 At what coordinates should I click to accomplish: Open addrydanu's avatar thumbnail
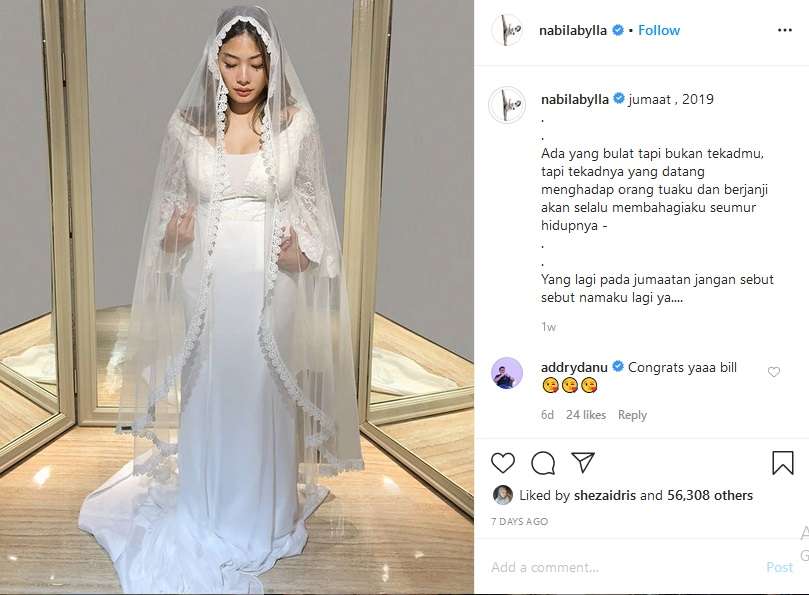[x=507, y=372]
